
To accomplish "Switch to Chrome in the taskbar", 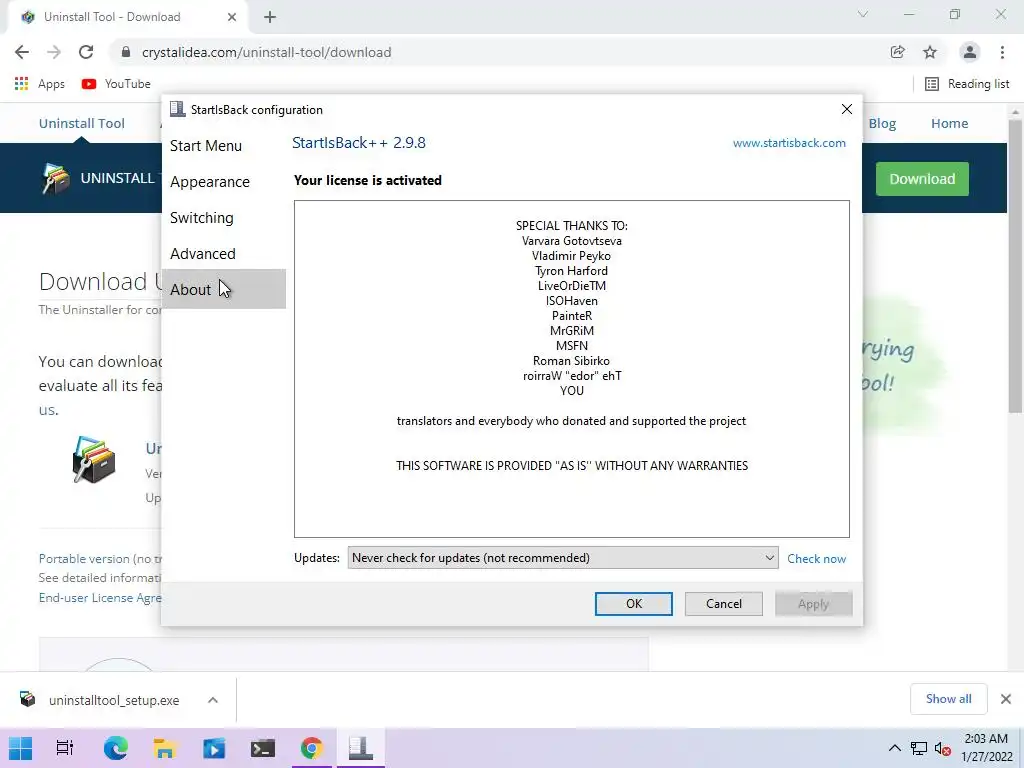I will tap(312, 748).
